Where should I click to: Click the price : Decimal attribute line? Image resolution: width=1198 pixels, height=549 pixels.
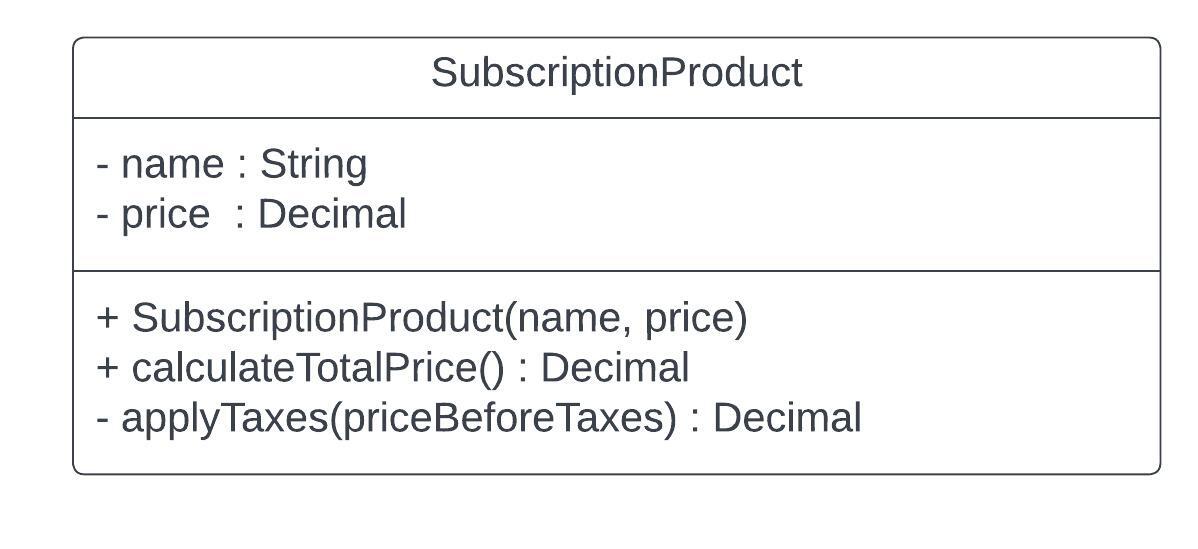pos(251,215)
